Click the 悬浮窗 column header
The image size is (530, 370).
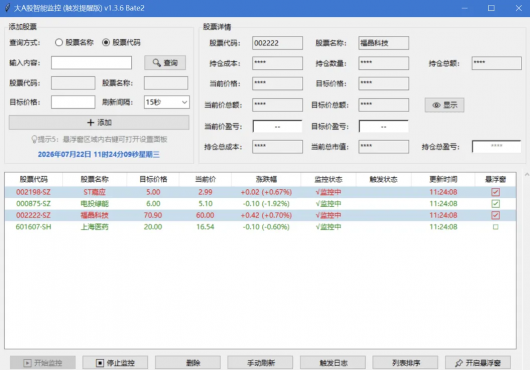tap(496, 179)
